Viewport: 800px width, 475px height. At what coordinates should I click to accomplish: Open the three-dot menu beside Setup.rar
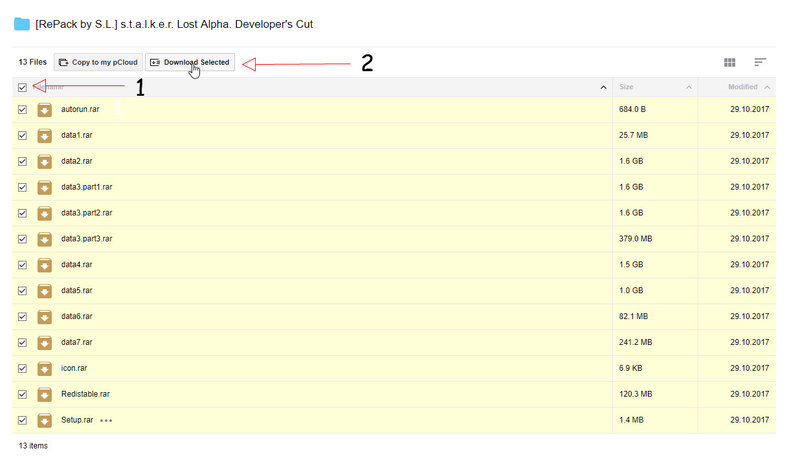[106, 420]
